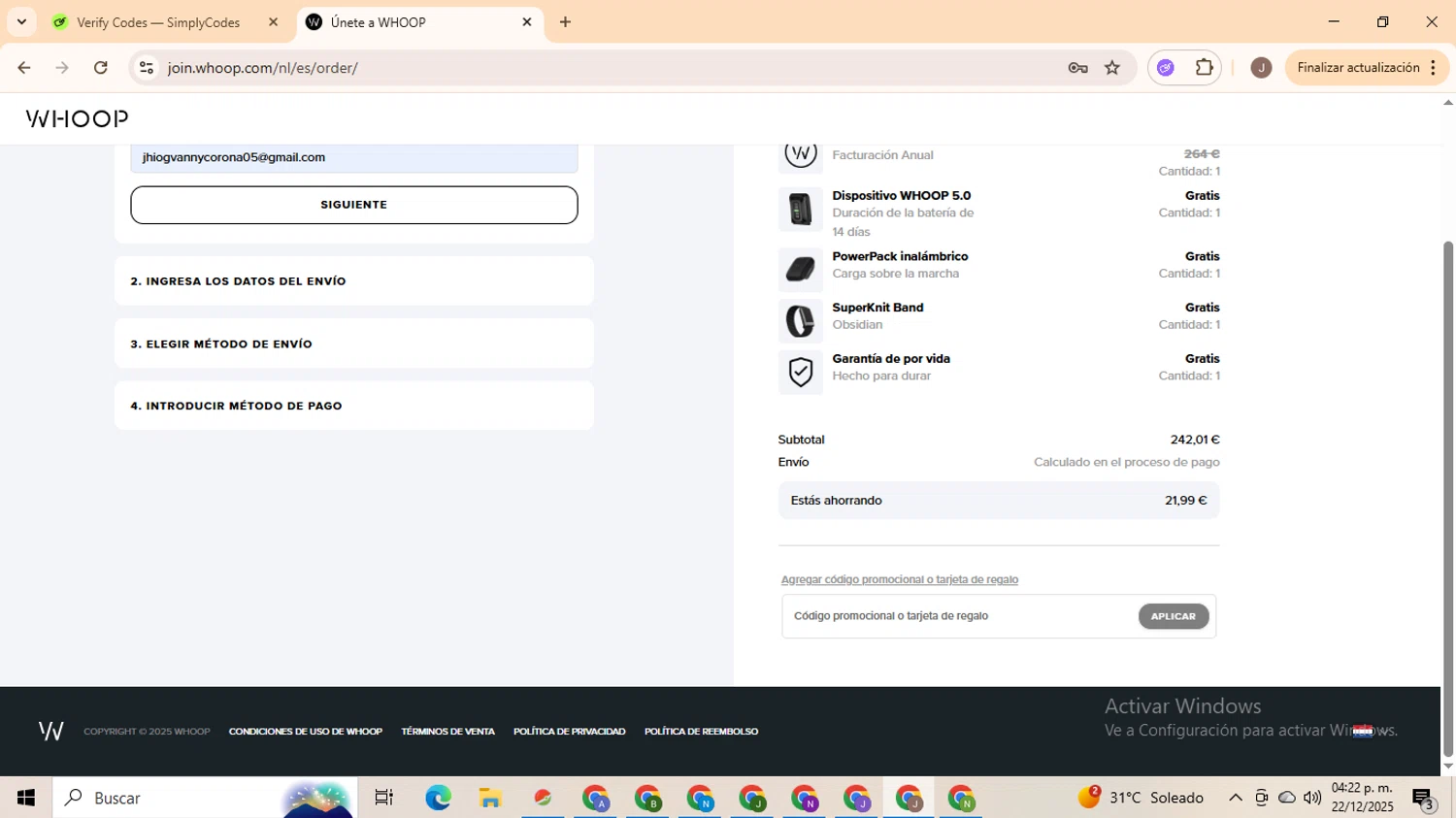Click the WHOOP 5.0 device thumbnail
The image size is (1456, 818).
(801, 209)
